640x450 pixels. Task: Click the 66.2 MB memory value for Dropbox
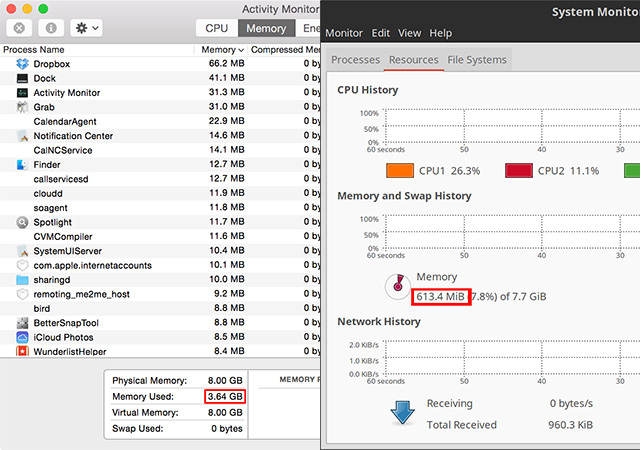pos(227,64)
